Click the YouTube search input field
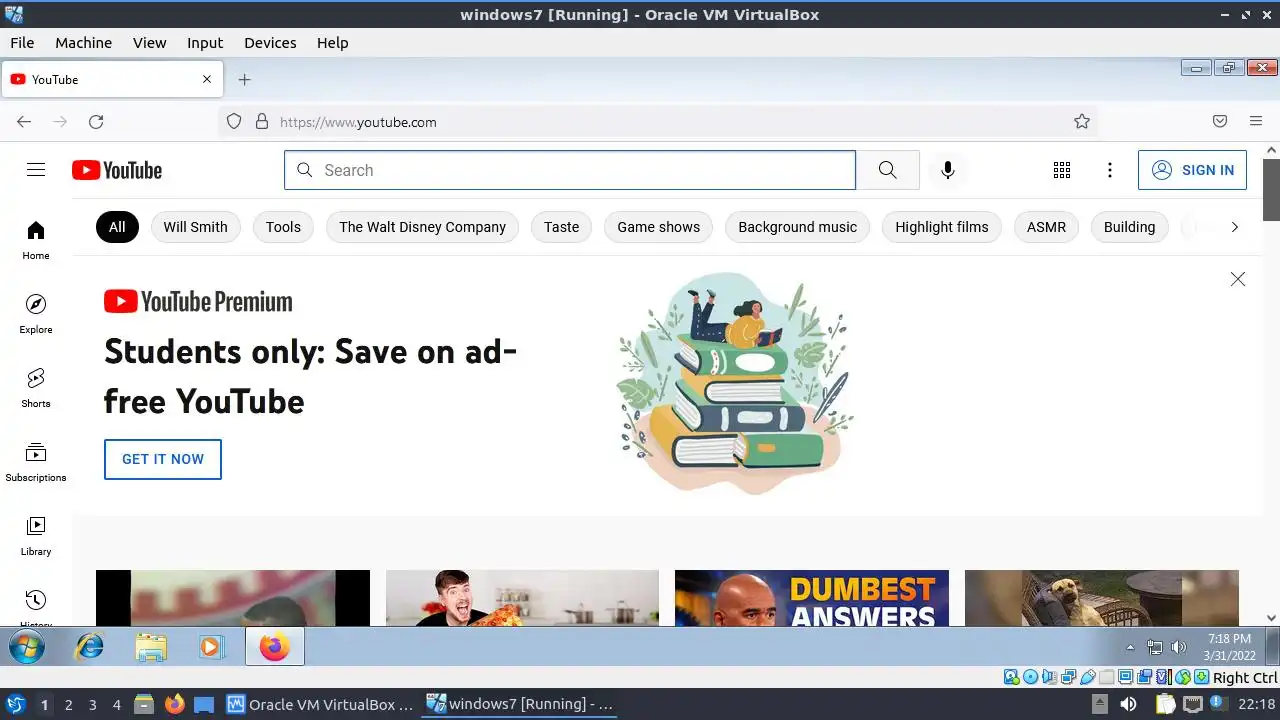1280x720 pixels. pyautogui.click(x=570, y=170)
